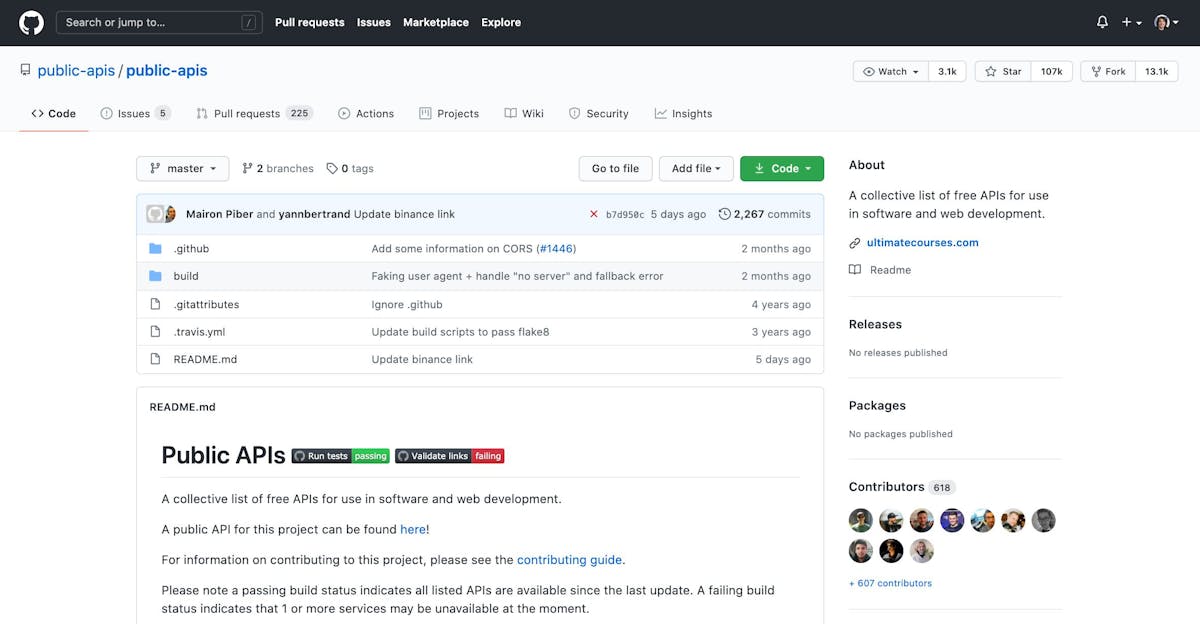This screenshot has width=1200, height=624.
Task: Click the red failed-check X icon
Action: [x=596, y=213]
